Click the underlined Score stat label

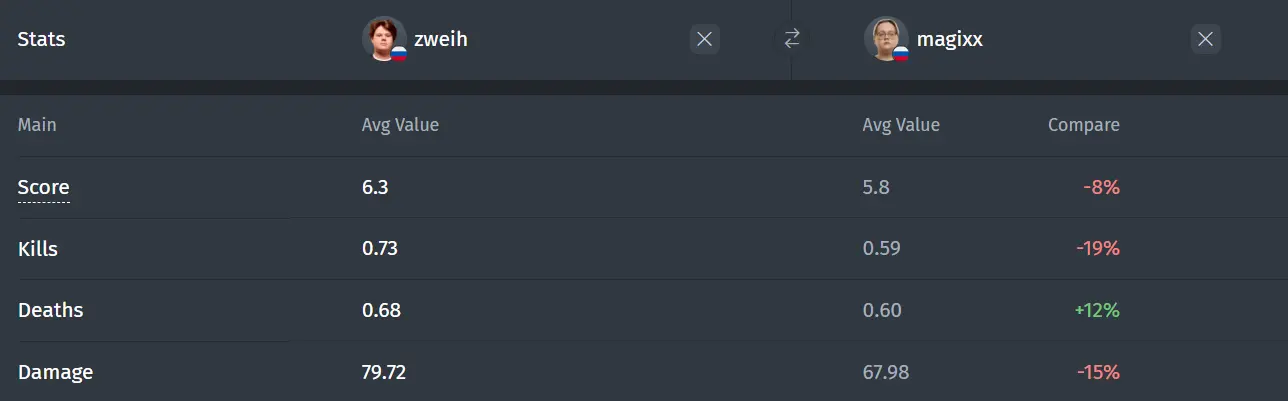click(44, 187)
